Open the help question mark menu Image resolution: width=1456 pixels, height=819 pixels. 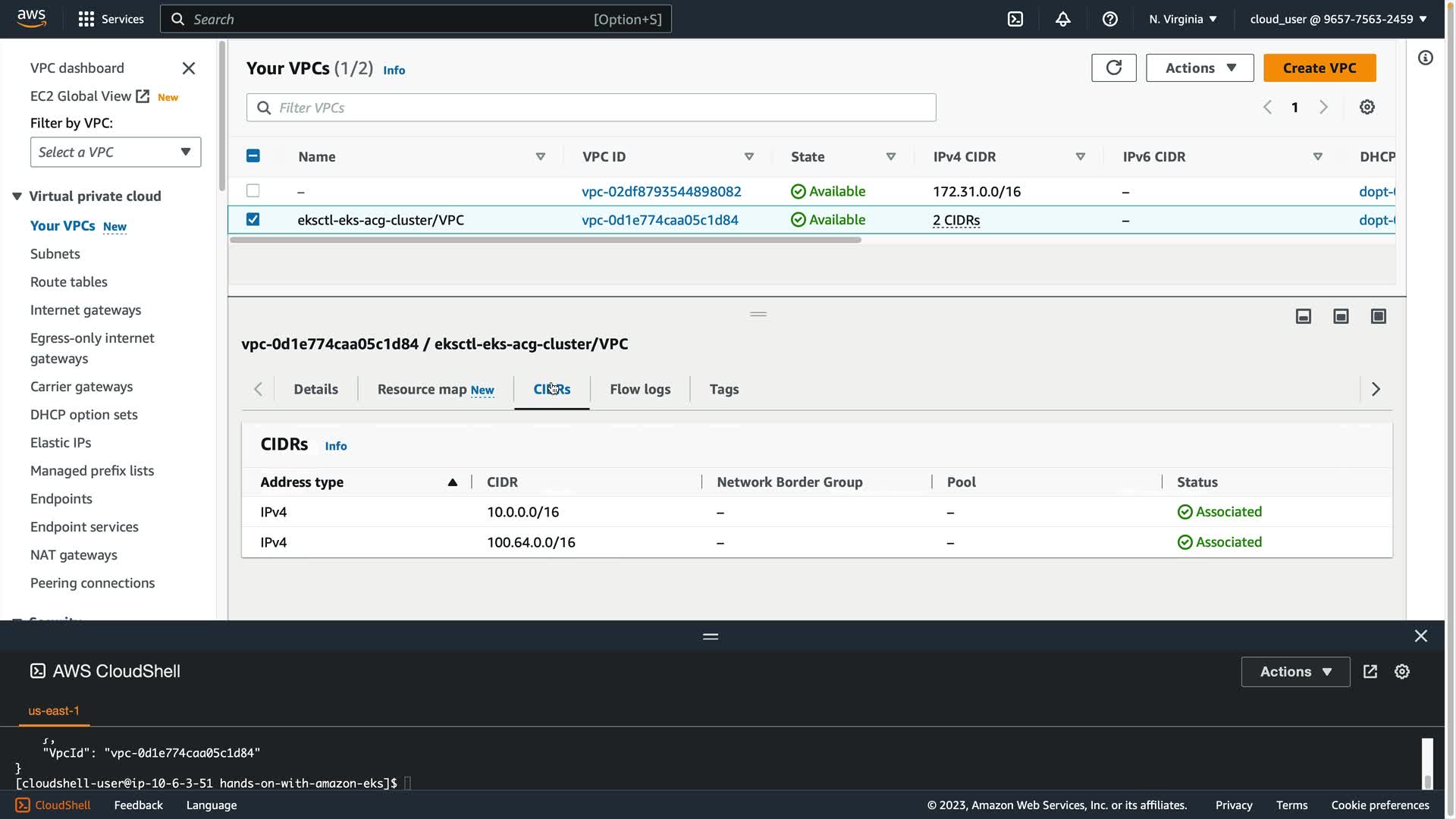pyautogui.click(x=1109, y=19)
